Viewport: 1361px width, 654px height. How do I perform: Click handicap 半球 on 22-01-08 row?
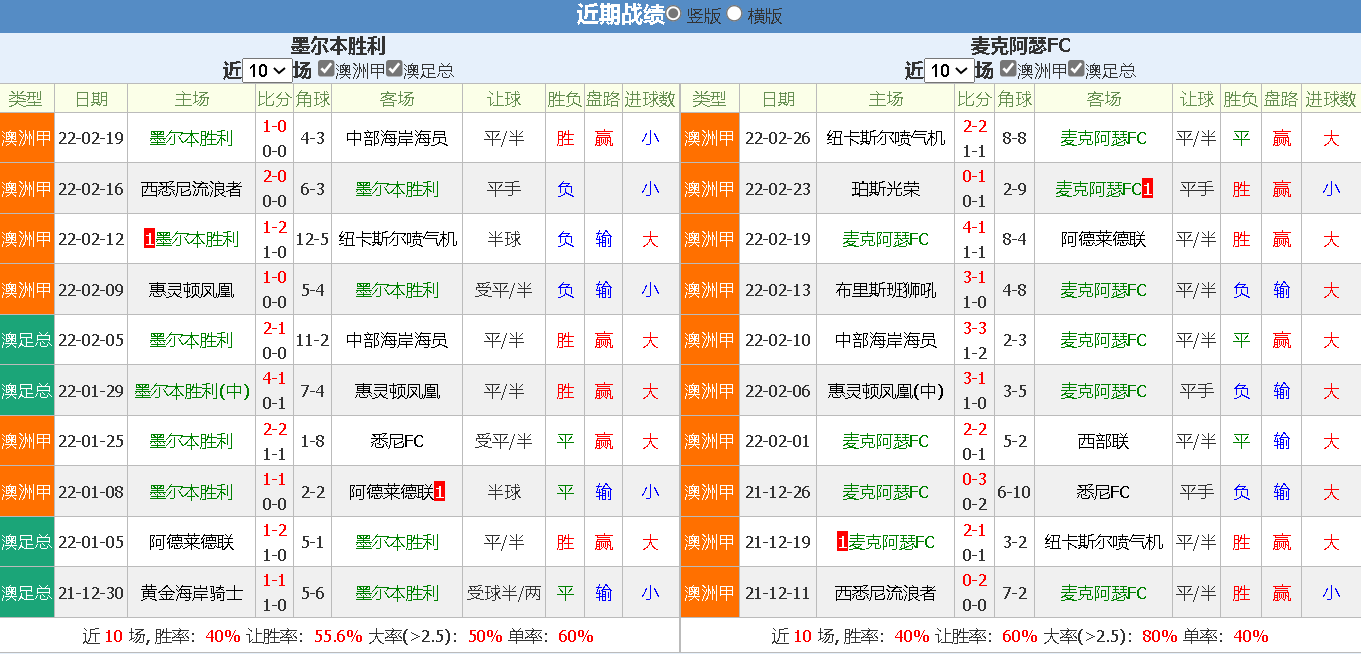click(504, 492)
